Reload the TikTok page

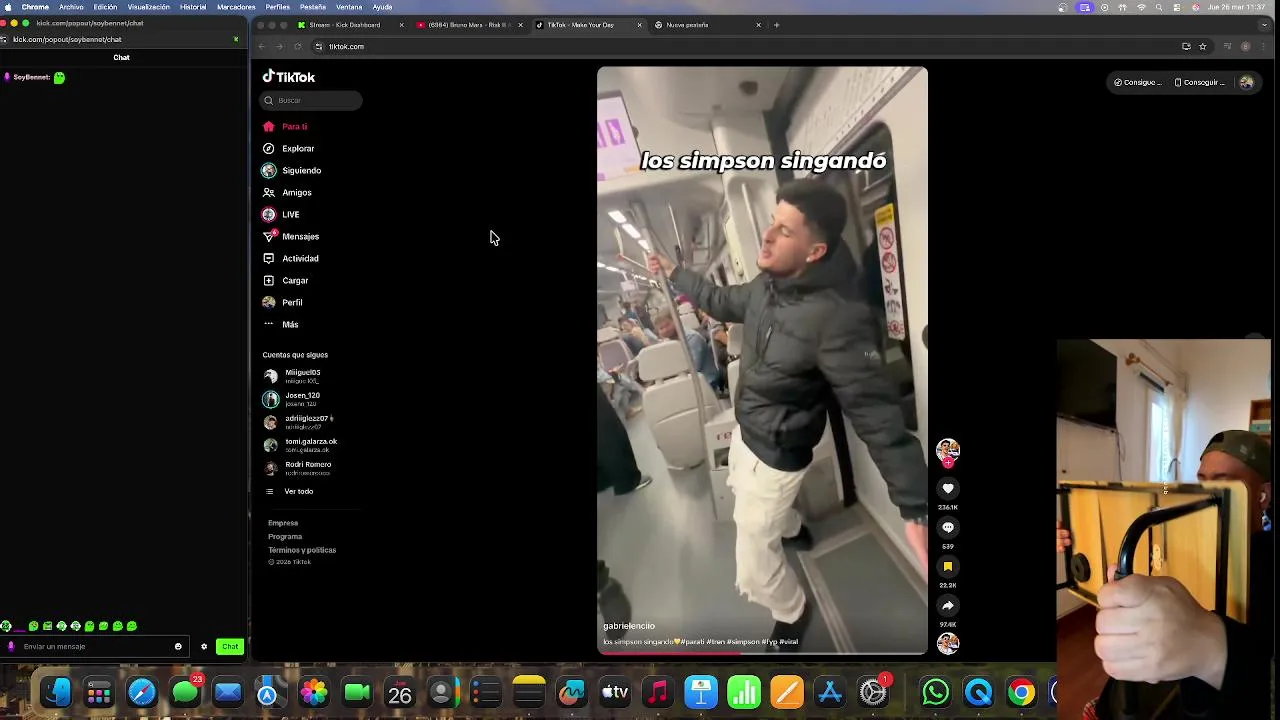click(x=297, y=46)
